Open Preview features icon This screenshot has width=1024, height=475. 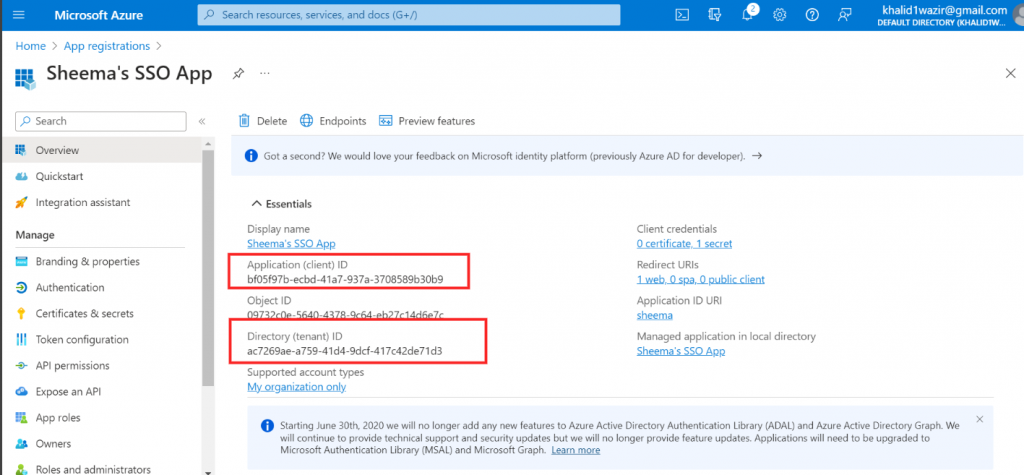click(385, 121)
